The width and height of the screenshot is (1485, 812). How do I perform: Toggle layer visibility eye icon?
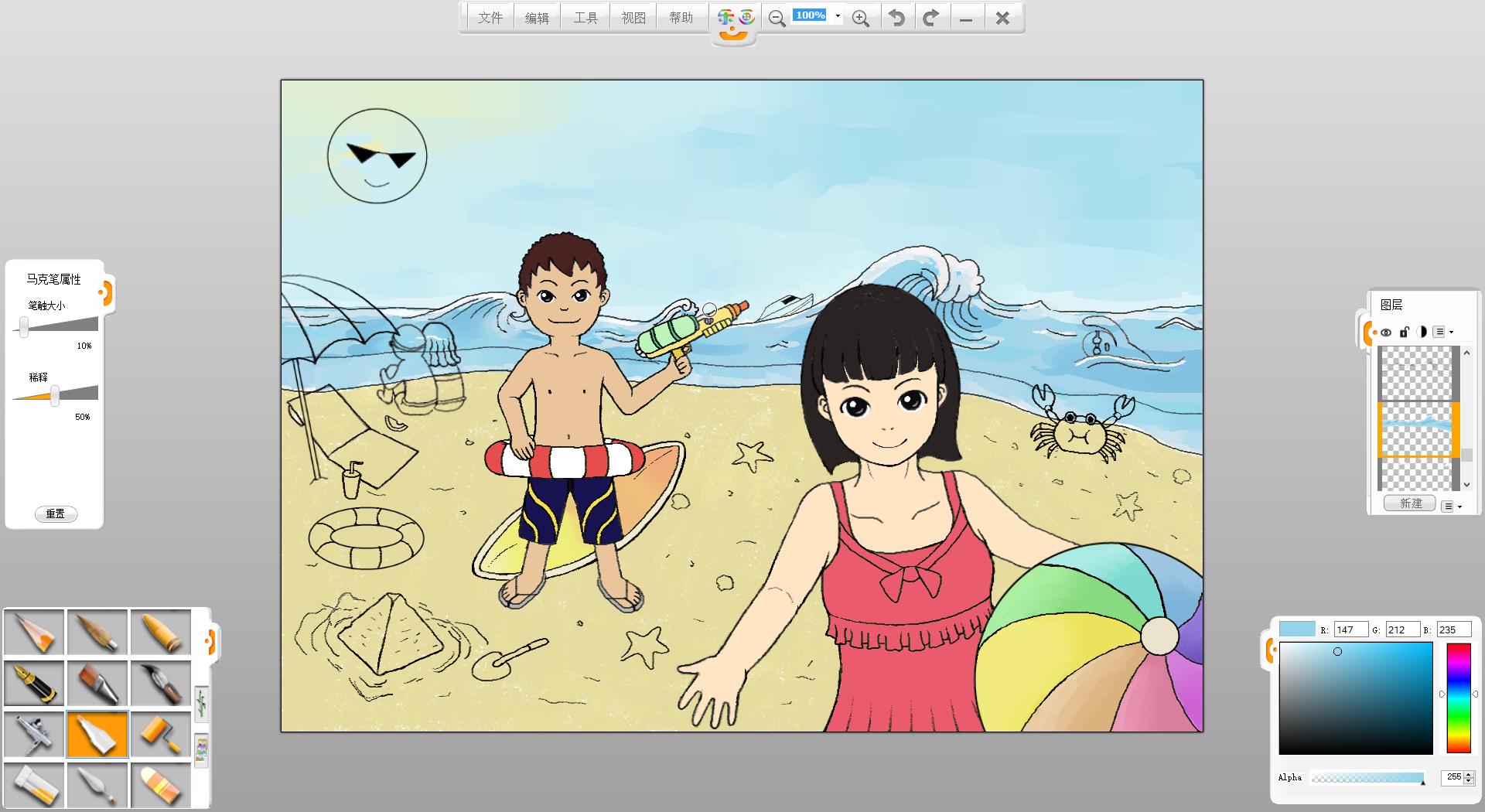tap(1386, 333)
